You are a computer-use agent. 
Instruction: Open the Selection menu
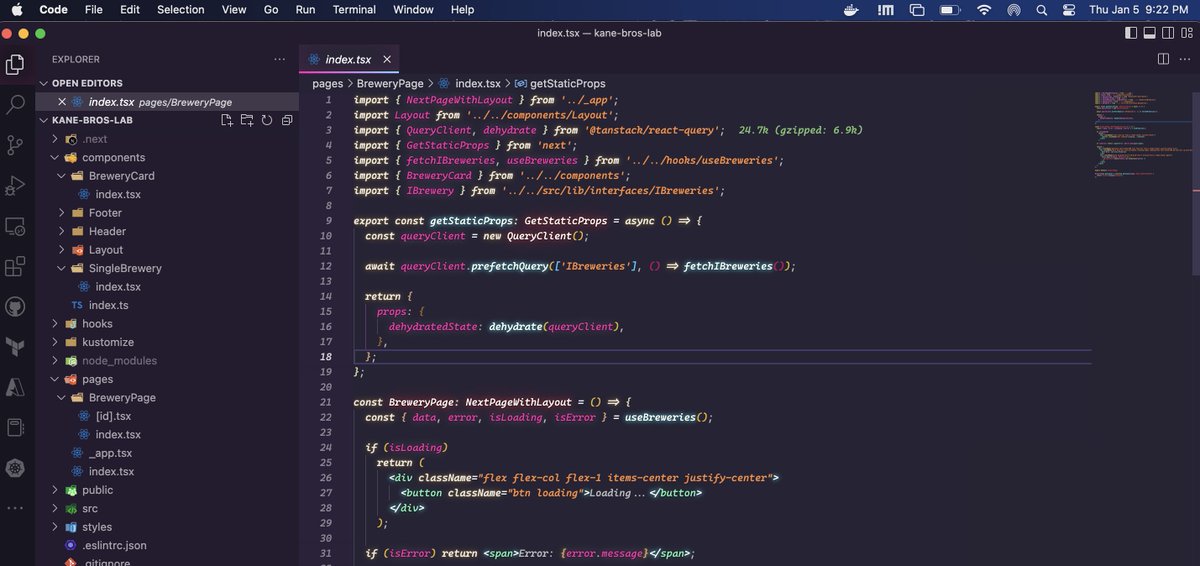[181, 10]
